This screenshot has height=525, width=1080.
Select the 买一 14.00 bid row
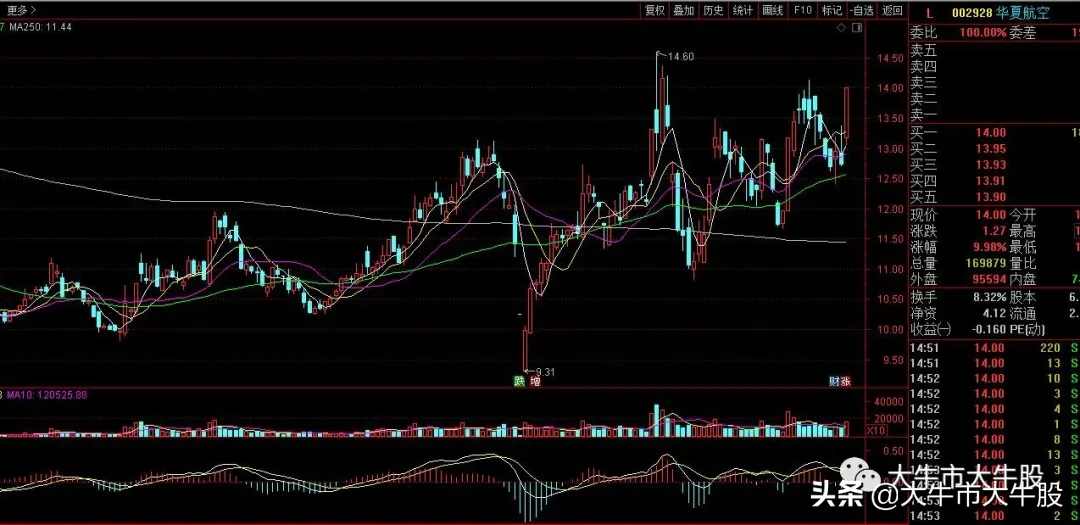[x=995, y=133]
